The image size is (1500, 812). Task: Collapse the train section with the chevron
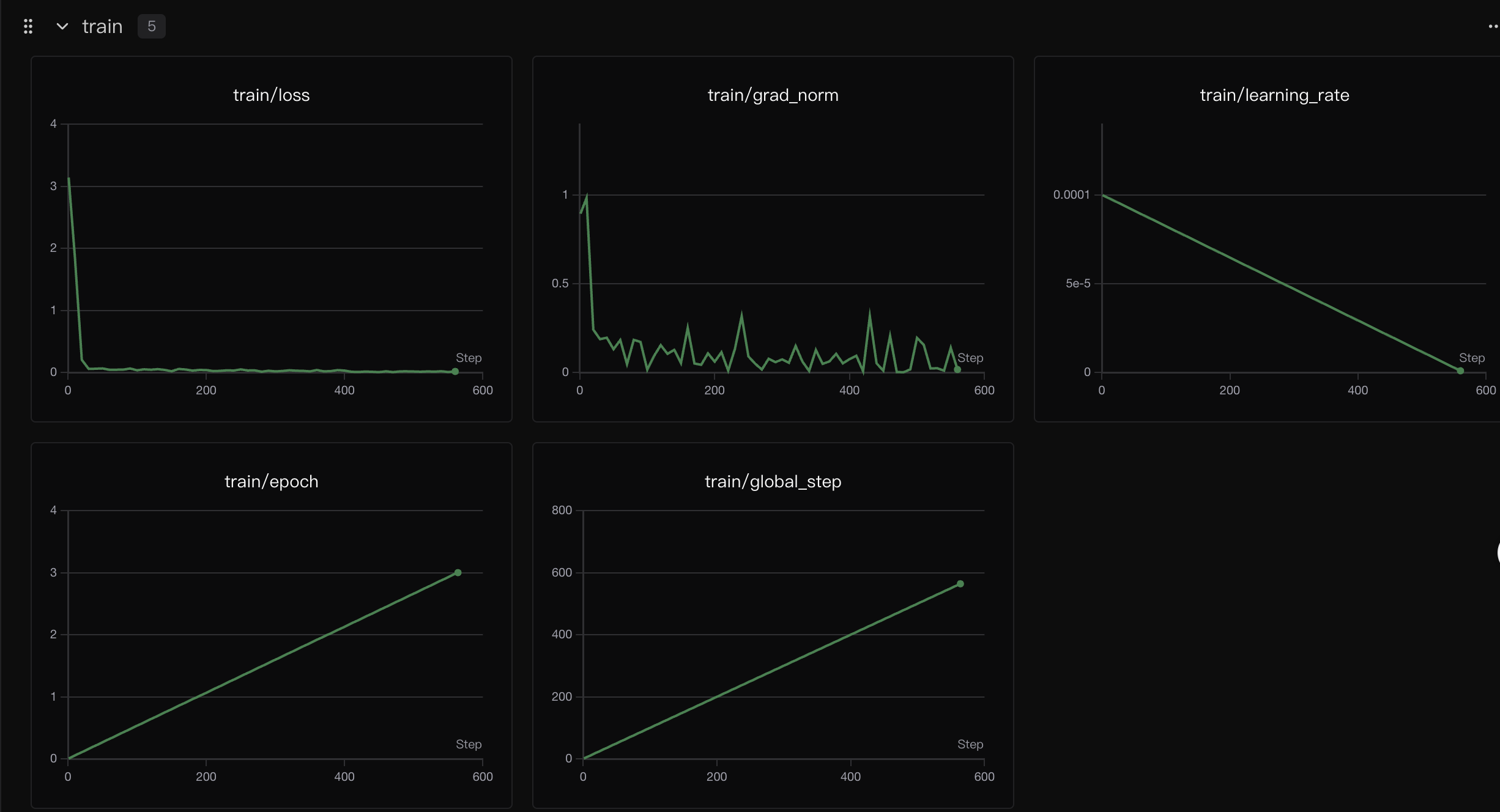[62, 26]
